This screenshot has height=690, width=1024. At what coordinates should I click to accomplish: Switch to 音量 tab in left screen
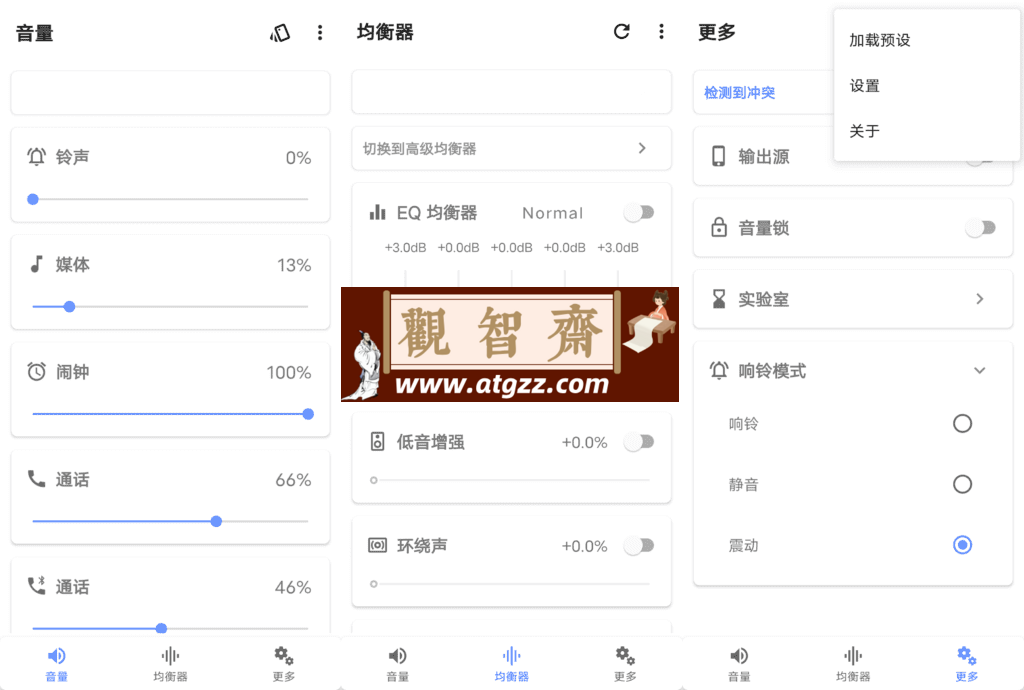tap(57, 665)
